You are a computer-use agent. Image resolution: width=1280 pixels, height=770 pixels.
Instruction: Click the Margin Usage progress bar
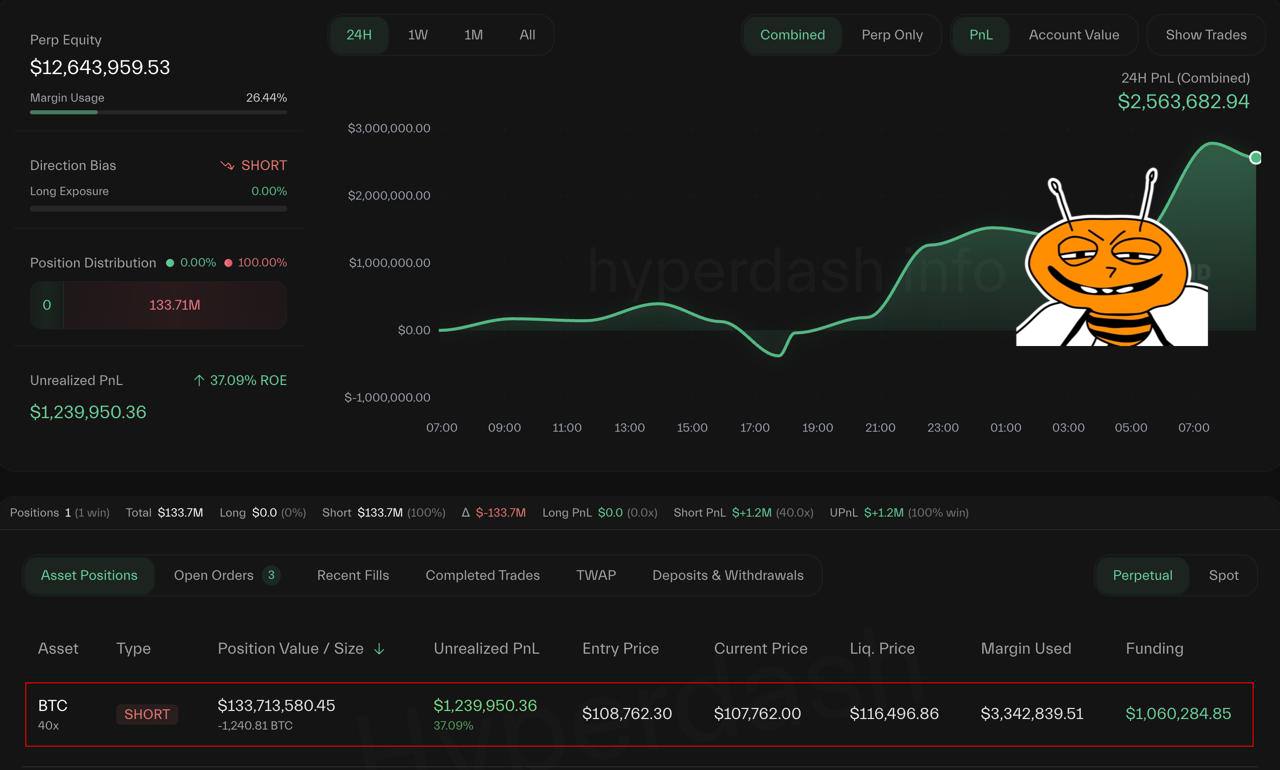(x=158, y=112)
